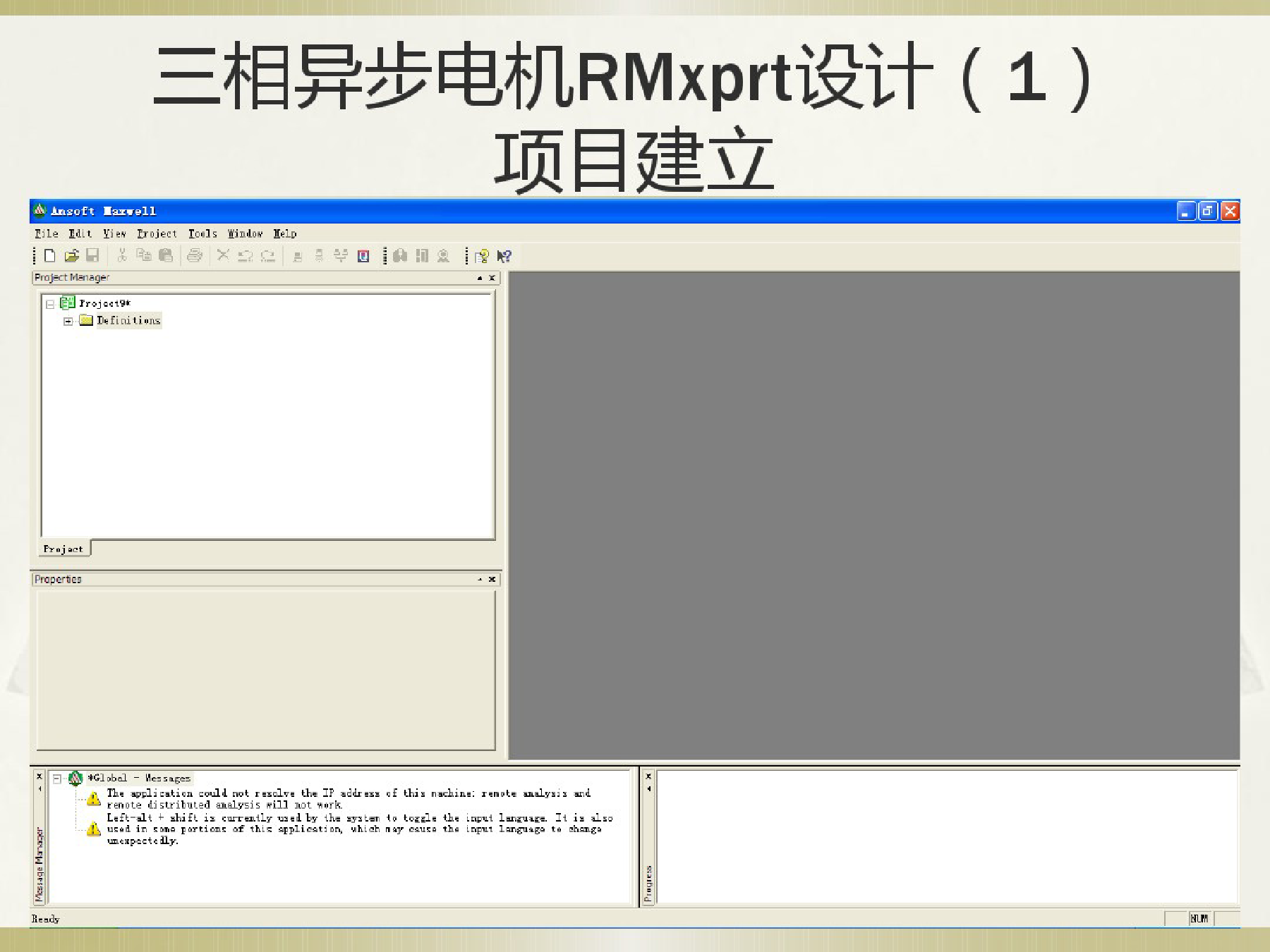Select the Definitions tree item
1270x952 pixels.
tap(128, 320)
